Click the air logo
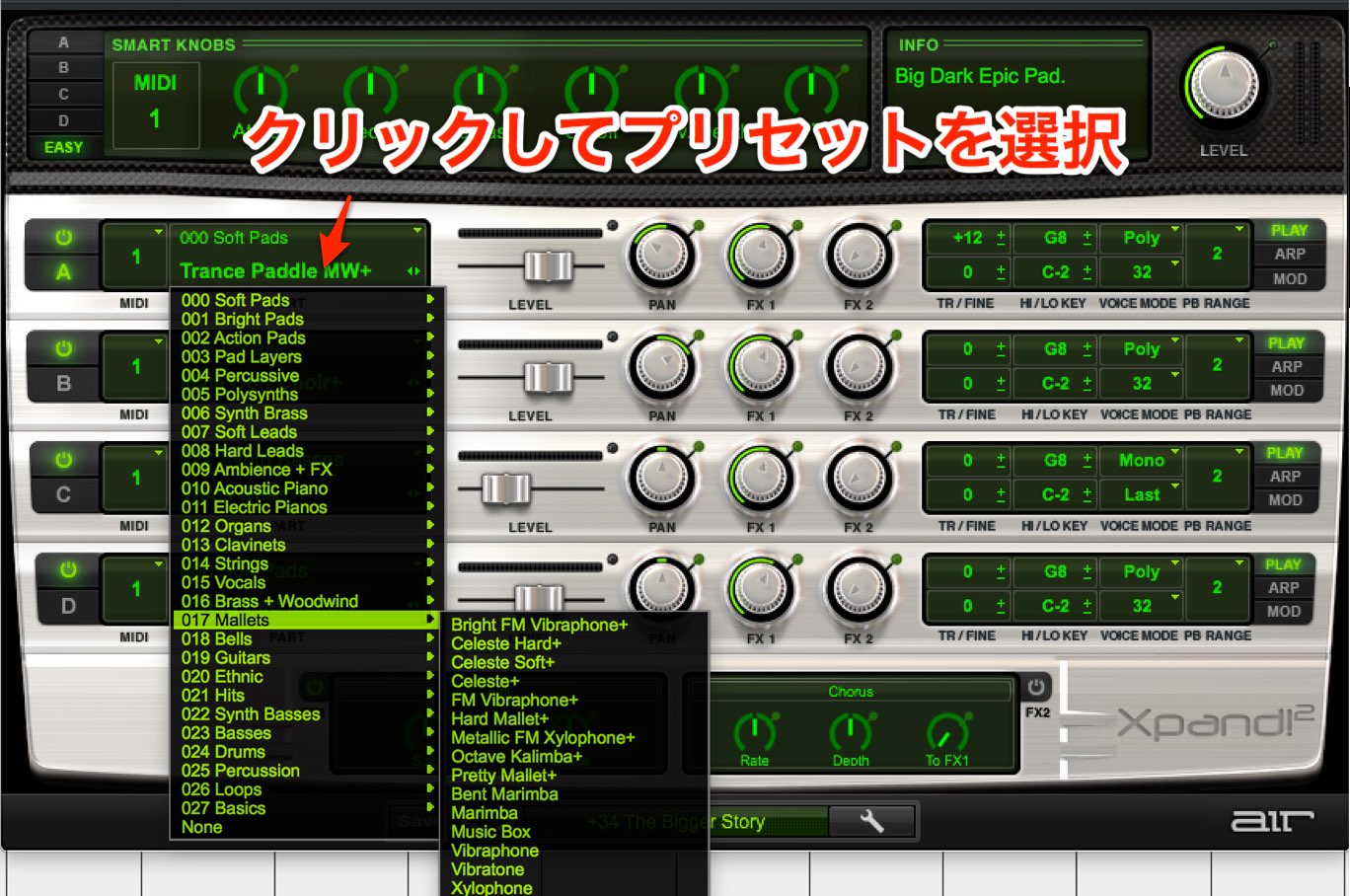This screenshot has height=896, width=1350. 1271,821
